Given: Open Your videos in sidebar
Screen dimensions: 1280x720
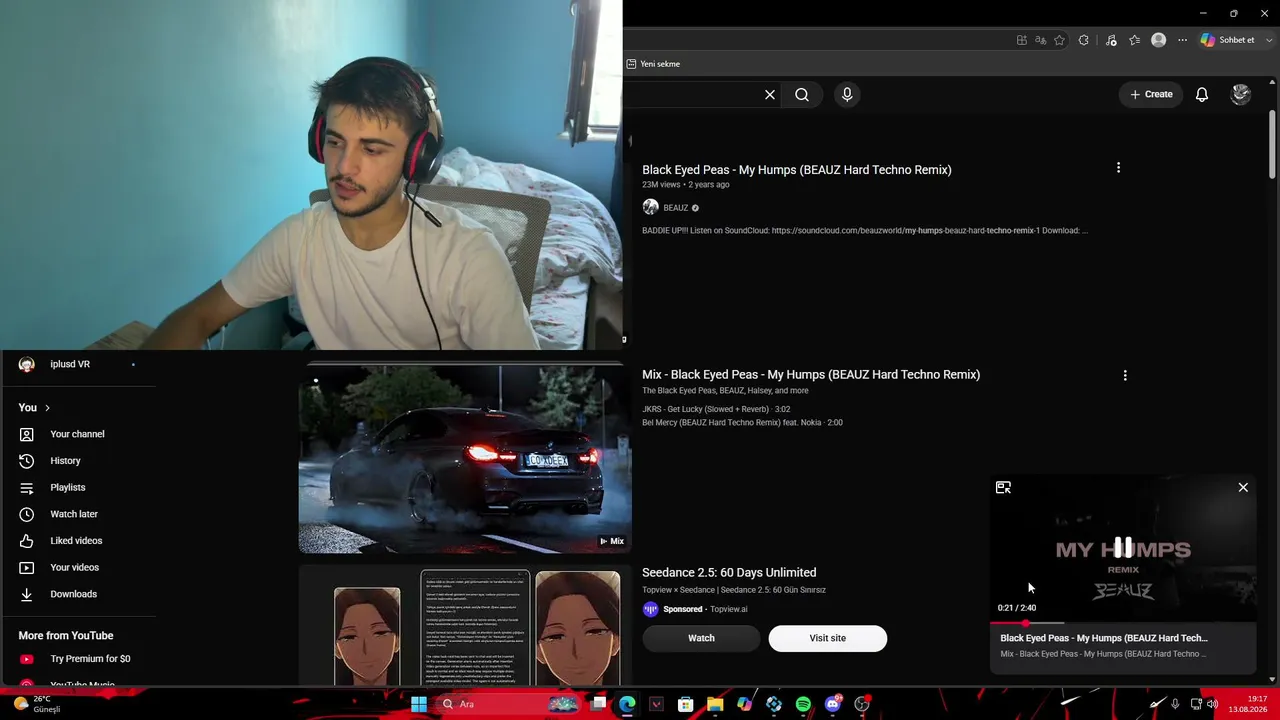Looking at the screenshot, I should pyautogui.click(x=74, y=568).
